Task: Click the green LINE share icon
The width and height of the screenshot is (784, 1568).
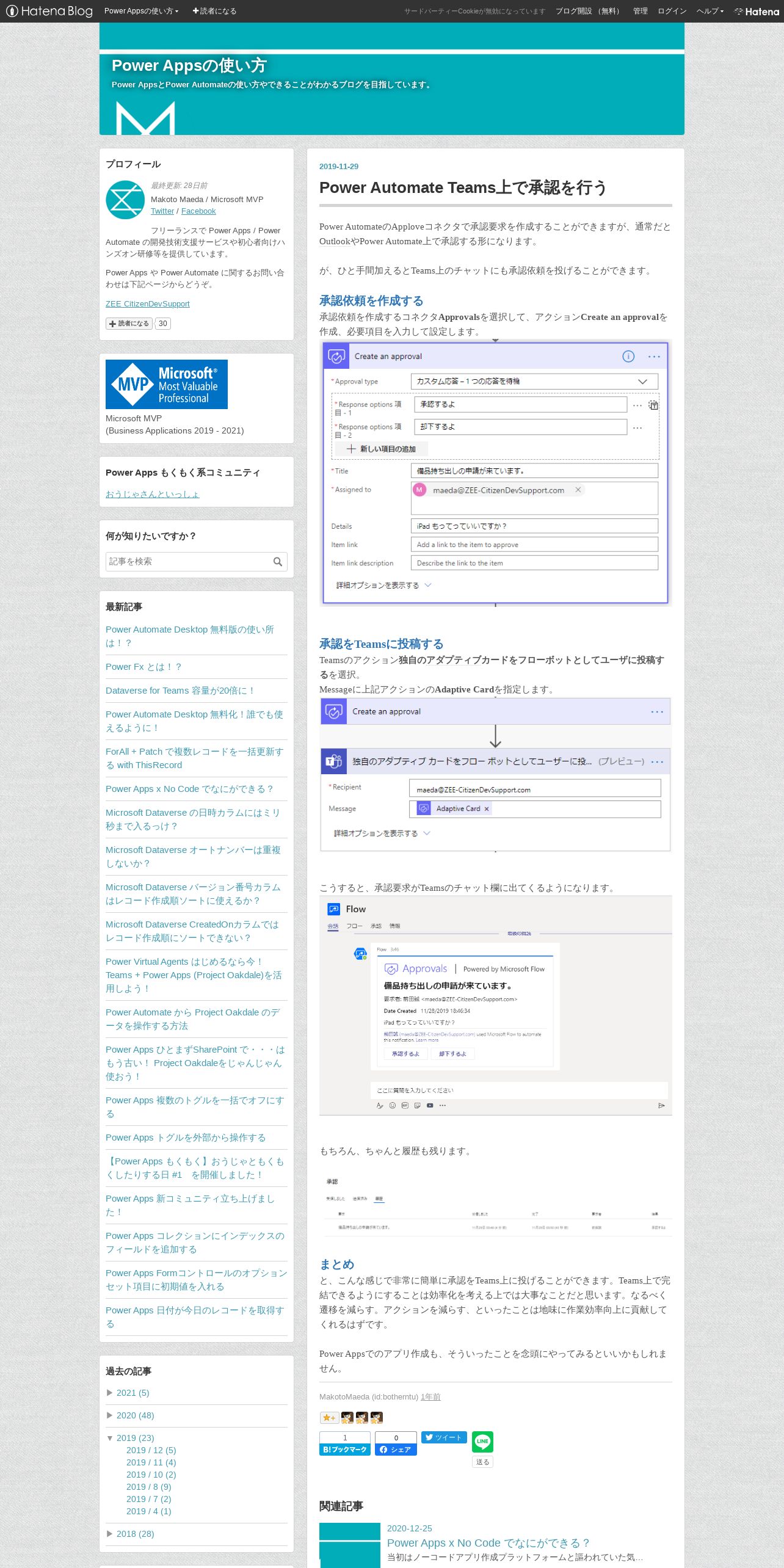Action: click(x=482, y=1442)
